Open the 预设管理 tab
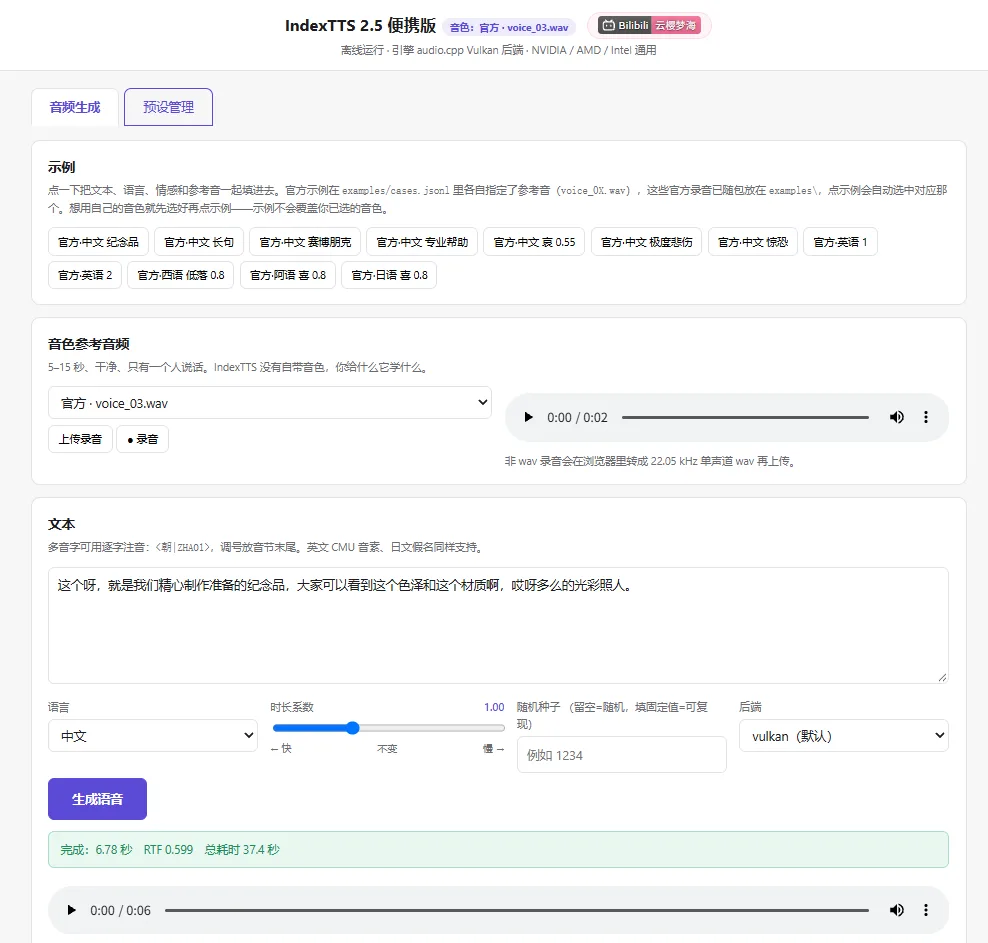The width and height of the screenshot is (988, 943). 168,107
